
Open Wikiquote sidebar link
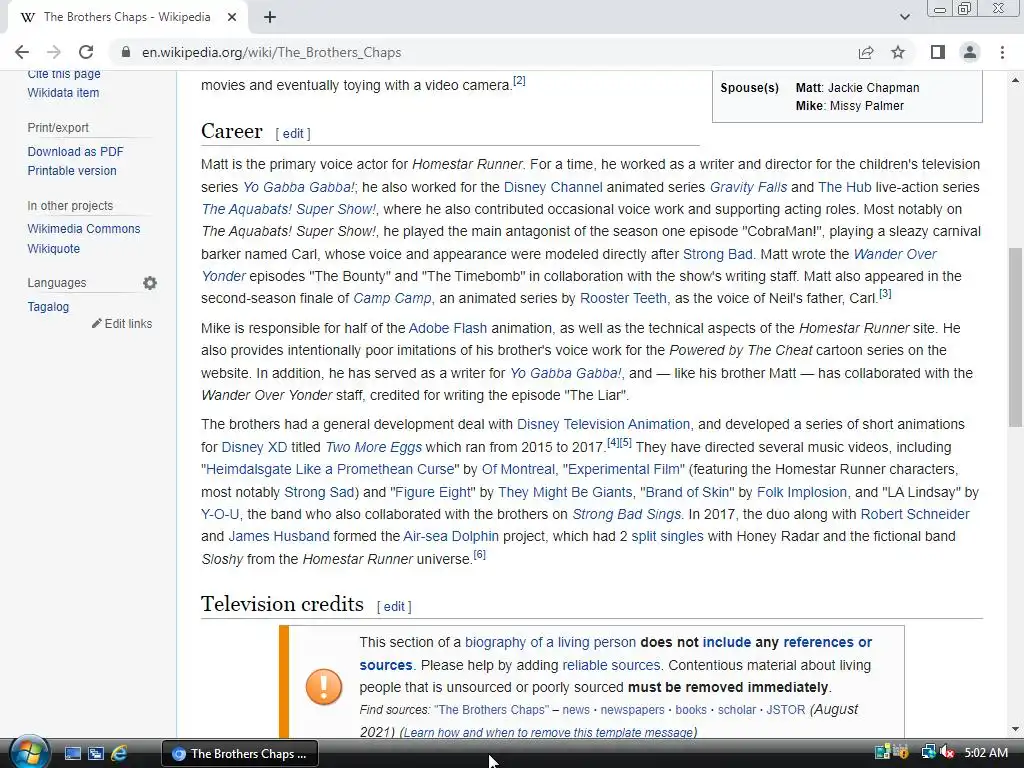[54, 249]
